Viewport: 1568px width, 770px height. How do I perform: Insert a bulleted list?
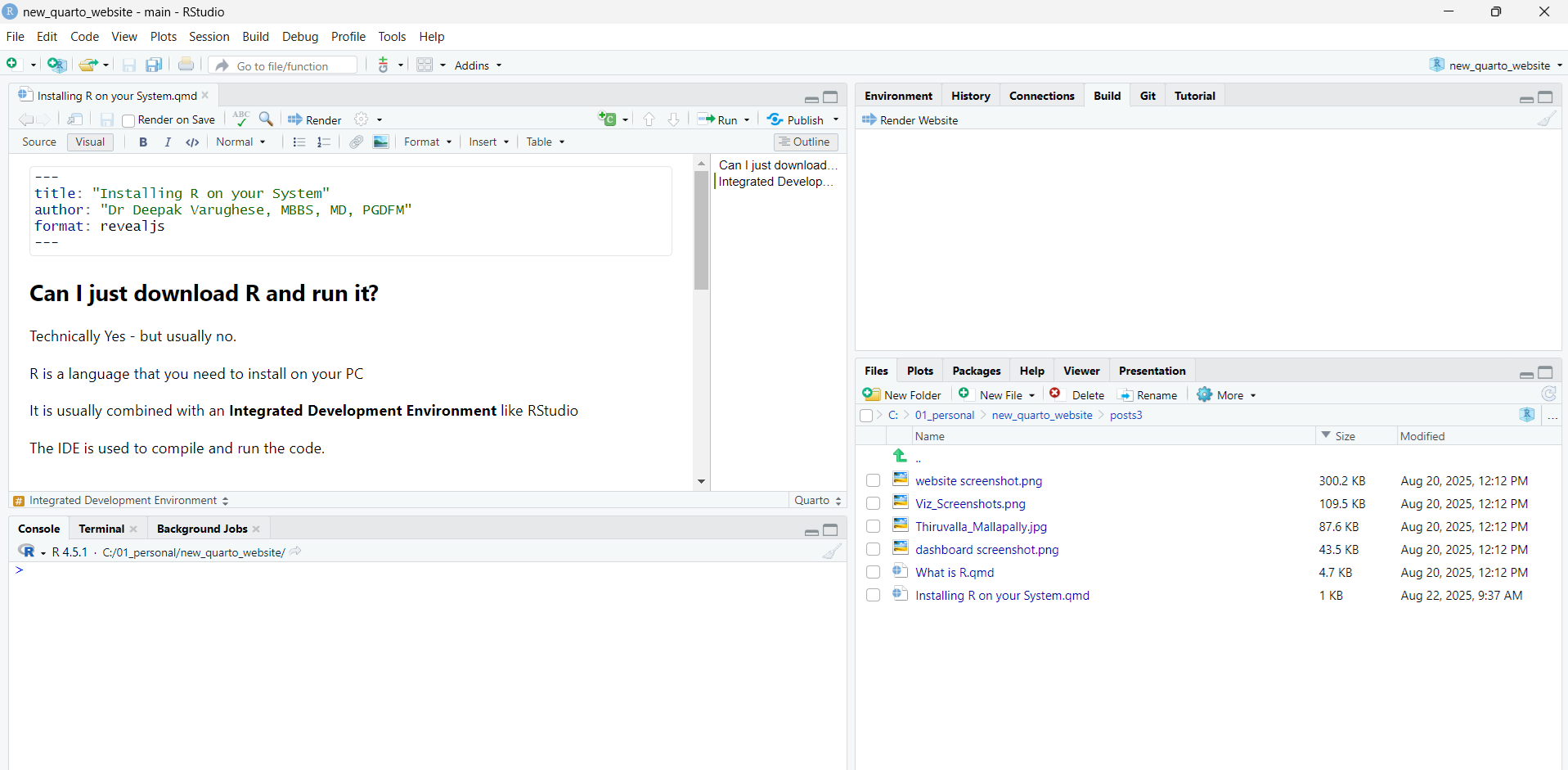pyautogui.click(x=299, y=142)
